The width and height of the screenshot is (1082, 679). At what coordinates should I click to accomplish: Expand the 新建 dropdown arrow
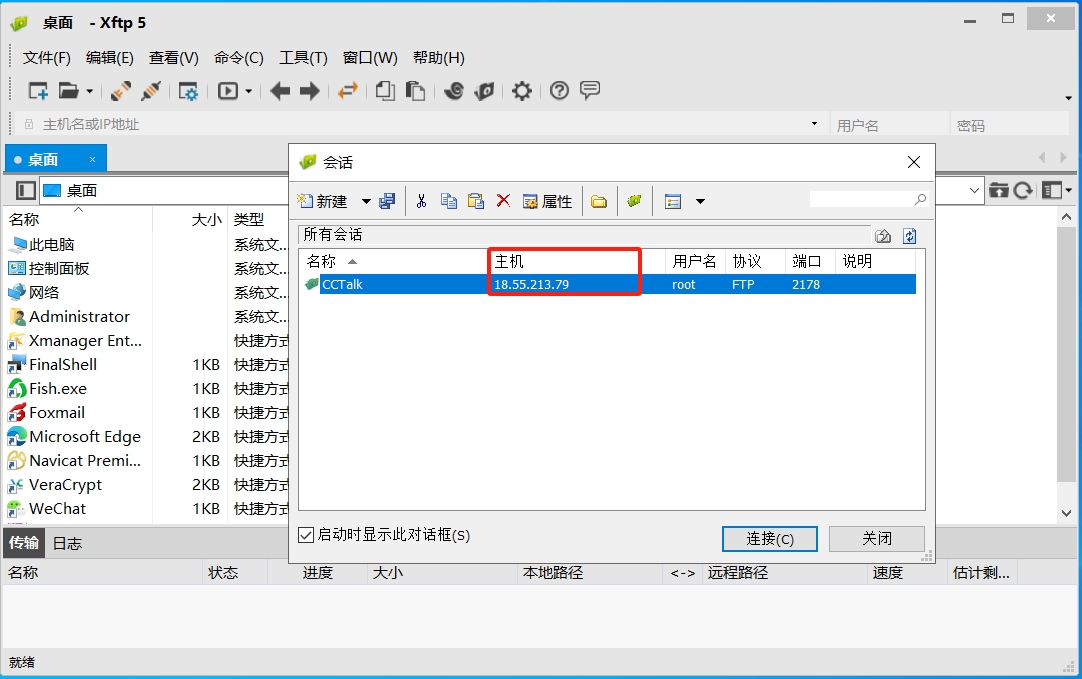[366, 201]
